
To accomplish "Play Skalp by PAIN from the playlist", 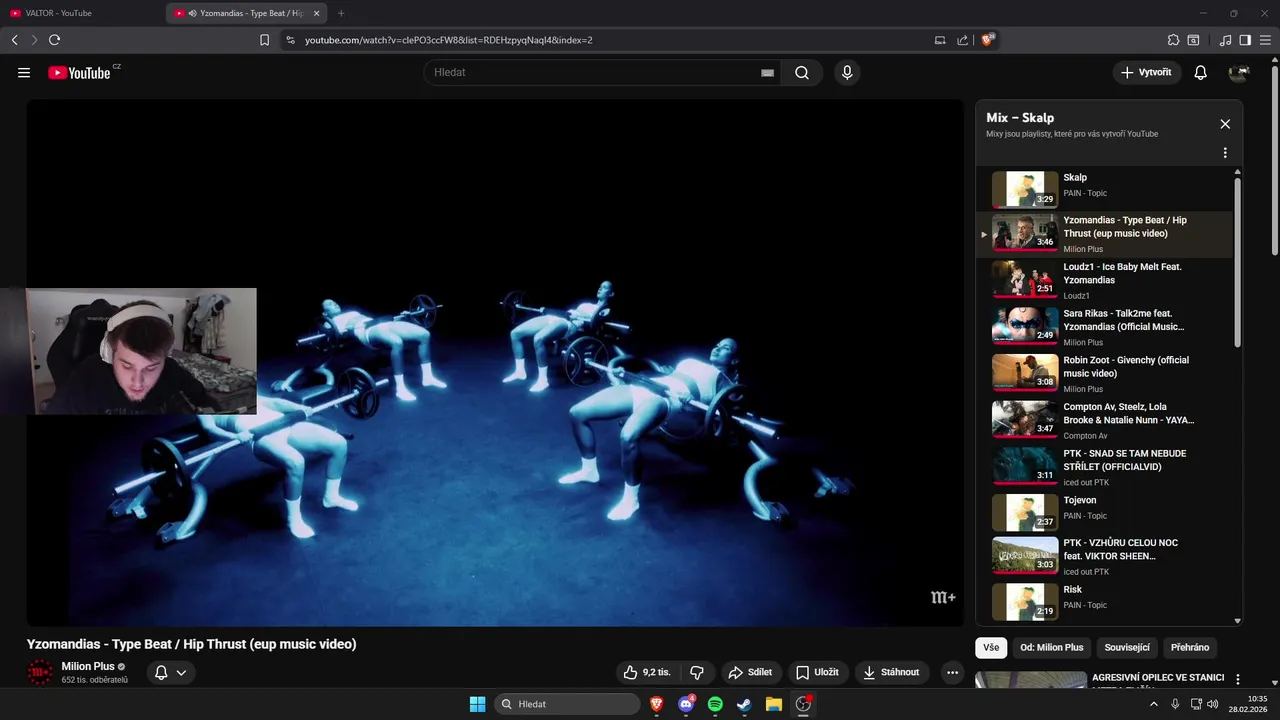I will click(x=1105, y=188).
